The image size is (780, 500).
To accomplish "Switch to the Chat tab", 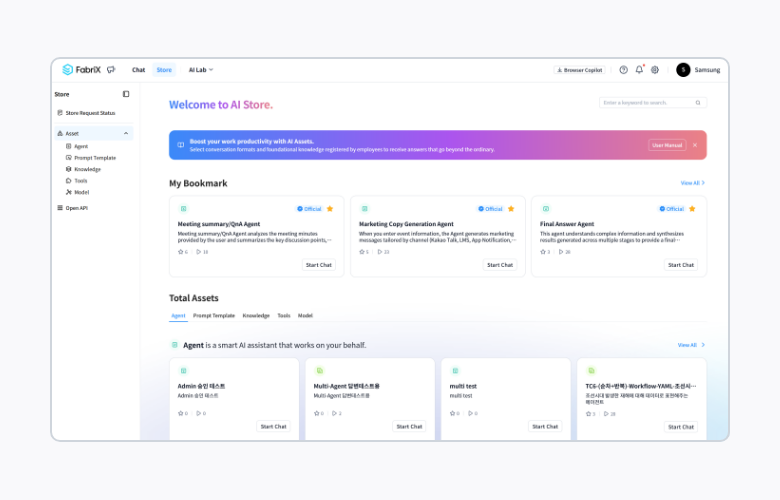I will 138,70.
